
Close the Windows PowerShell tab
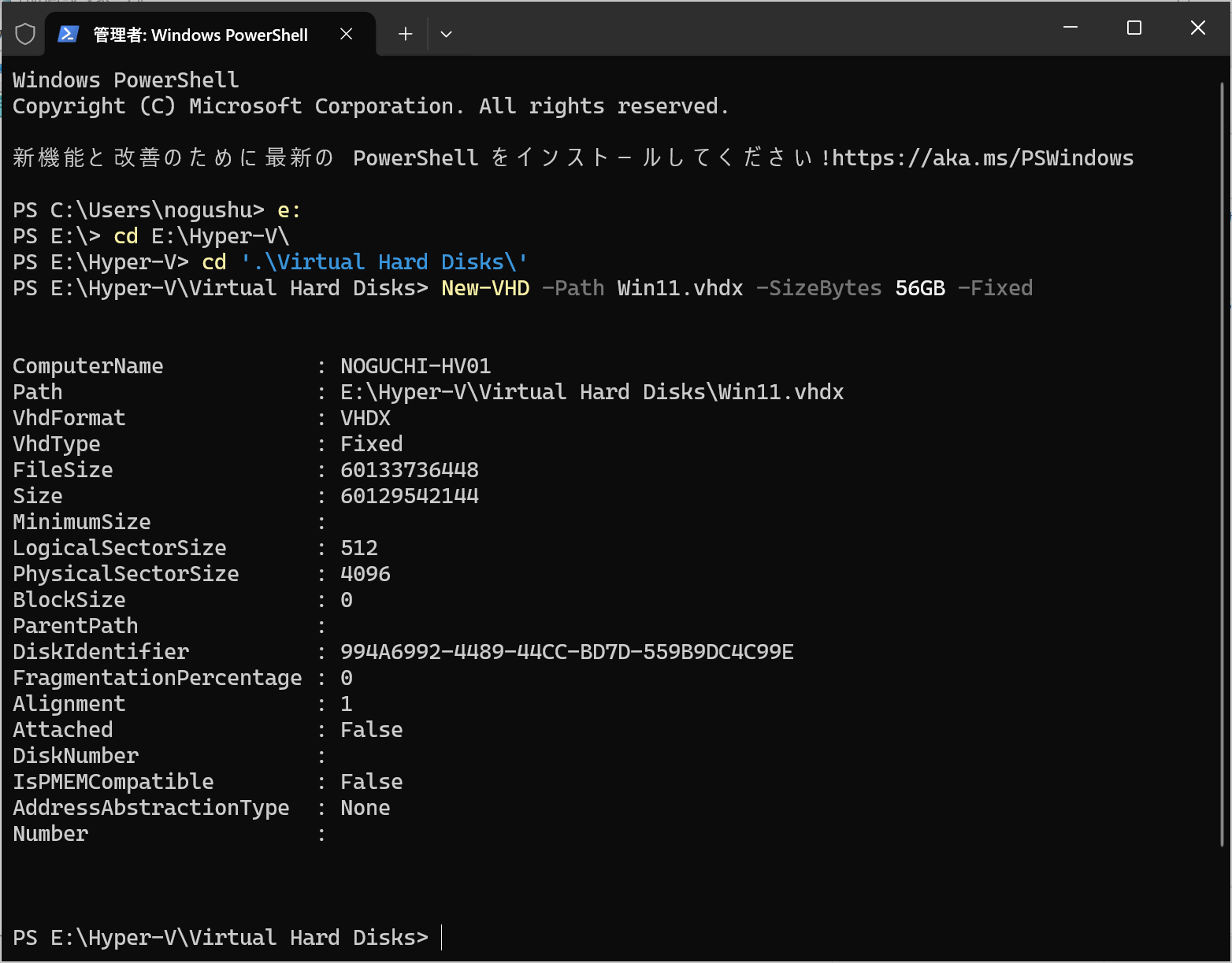(x=346, y=34)
